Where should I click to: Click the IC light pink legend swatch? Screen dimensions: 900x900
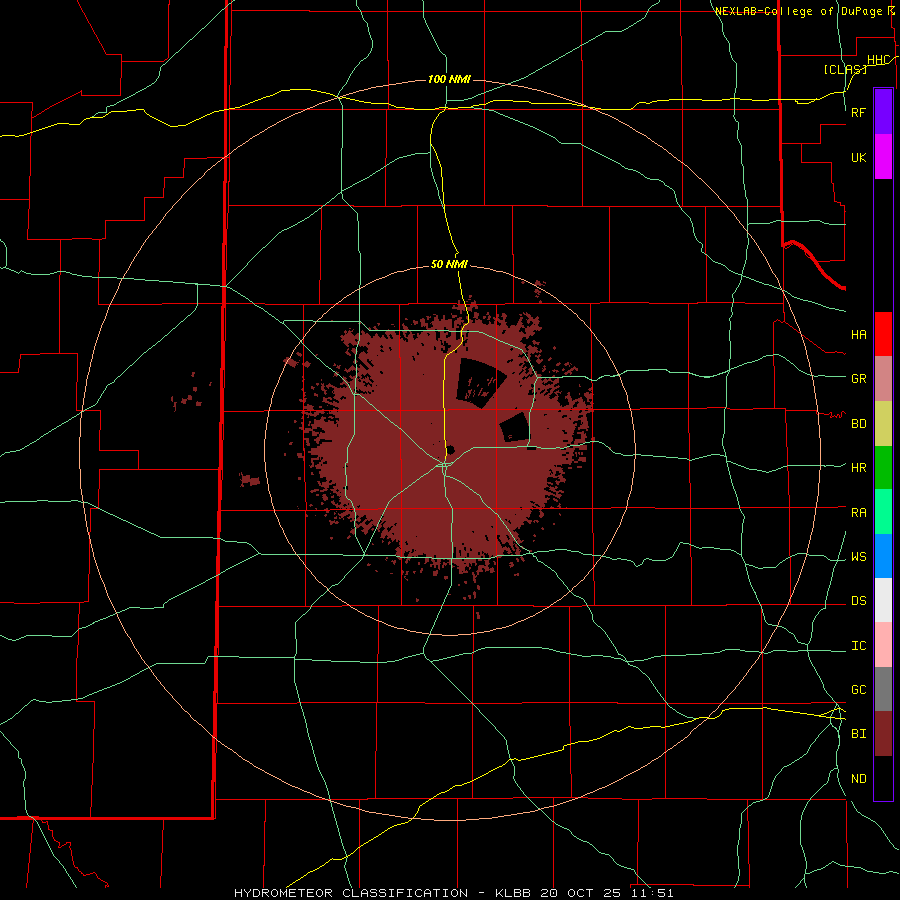coord(883,645)
